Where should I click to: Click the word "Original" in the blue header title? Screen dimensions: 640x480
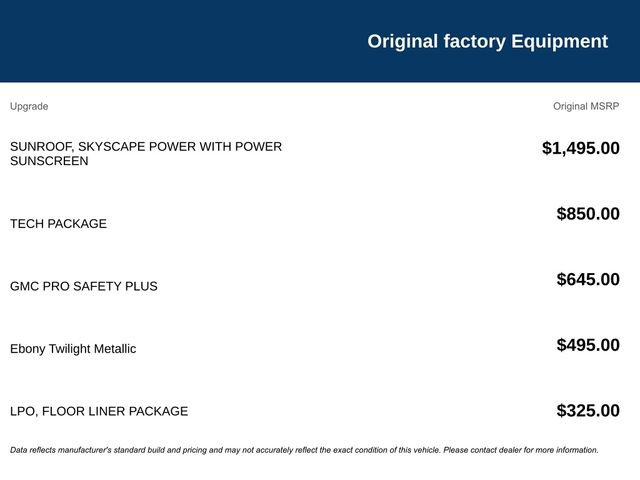(x=402, y=41)
